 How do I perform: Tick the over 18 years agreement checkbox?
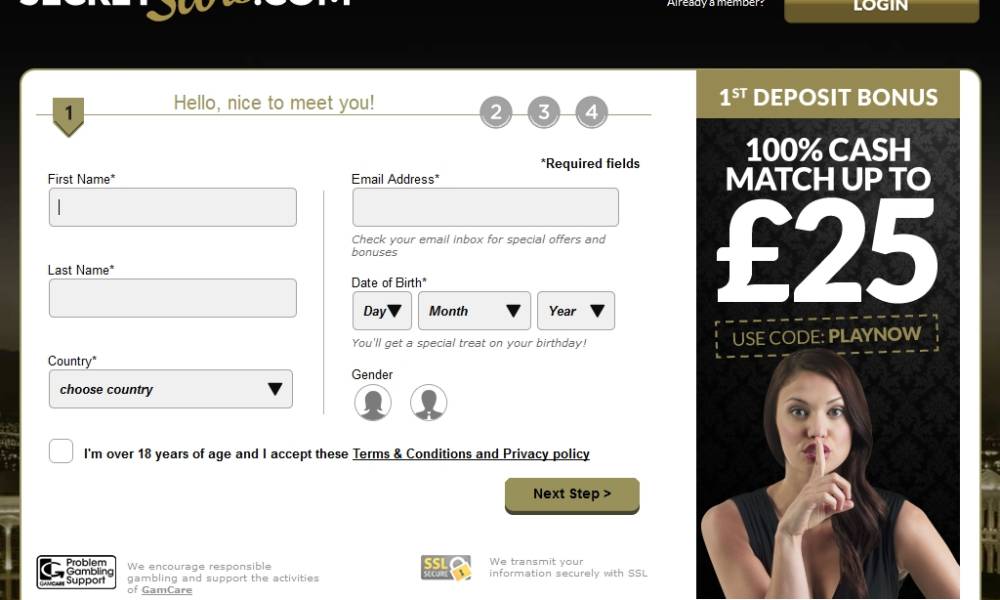coord(61,451)
